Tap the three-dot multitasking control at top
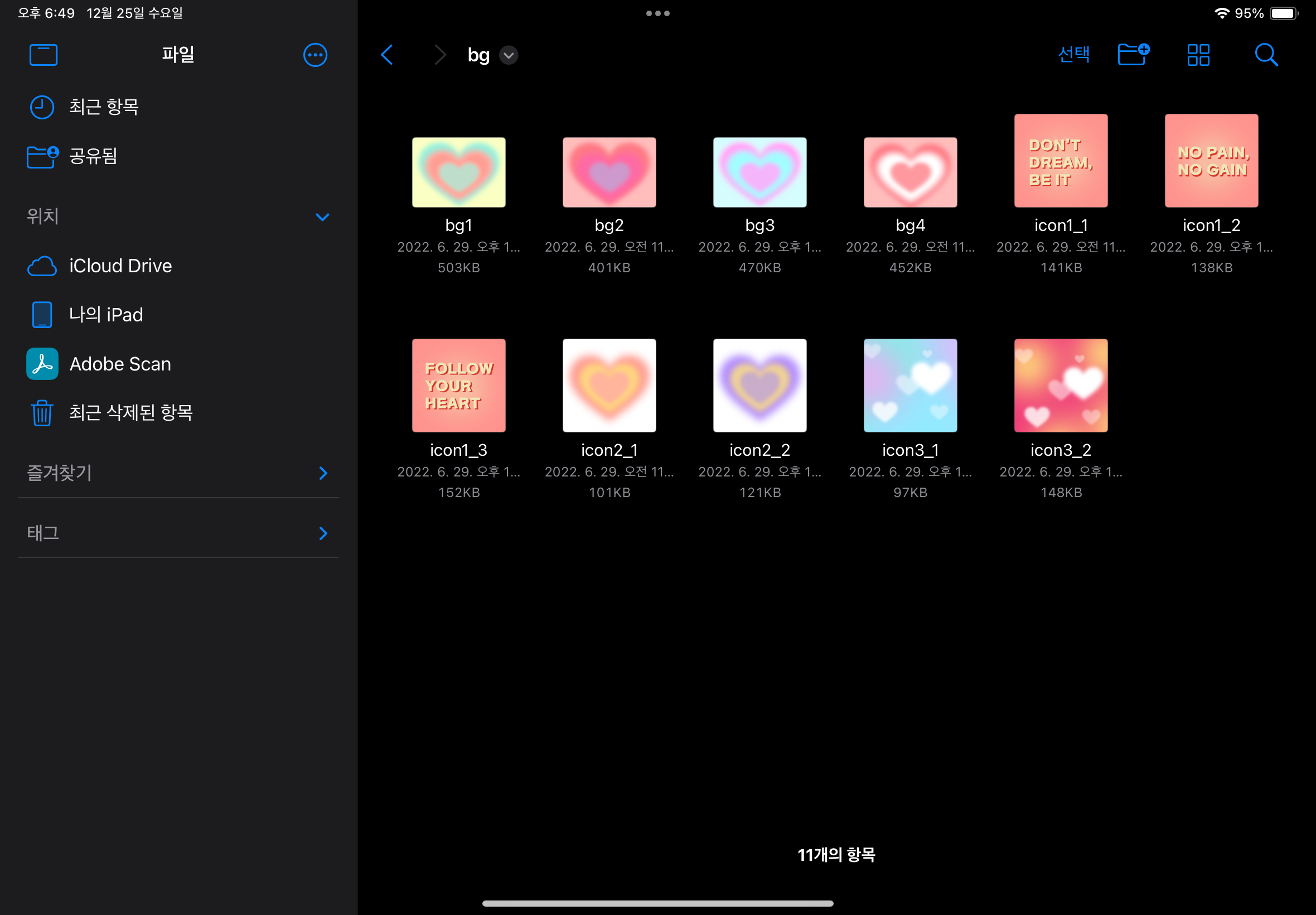 pyautogui.click(x=657, y=13)
